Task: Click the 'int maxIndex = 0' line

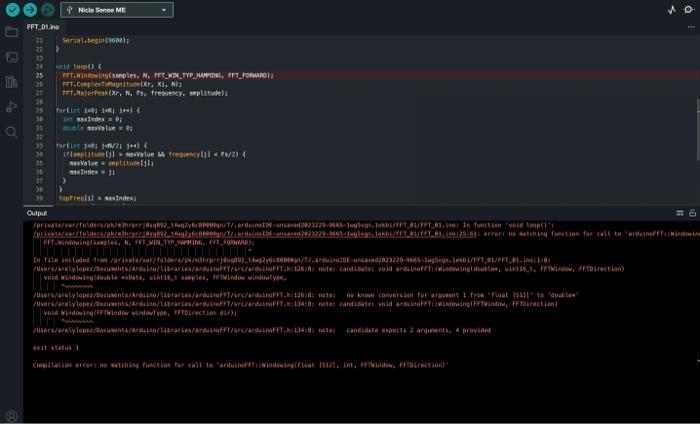Action: pyautogui.click(x=92, y=119)
